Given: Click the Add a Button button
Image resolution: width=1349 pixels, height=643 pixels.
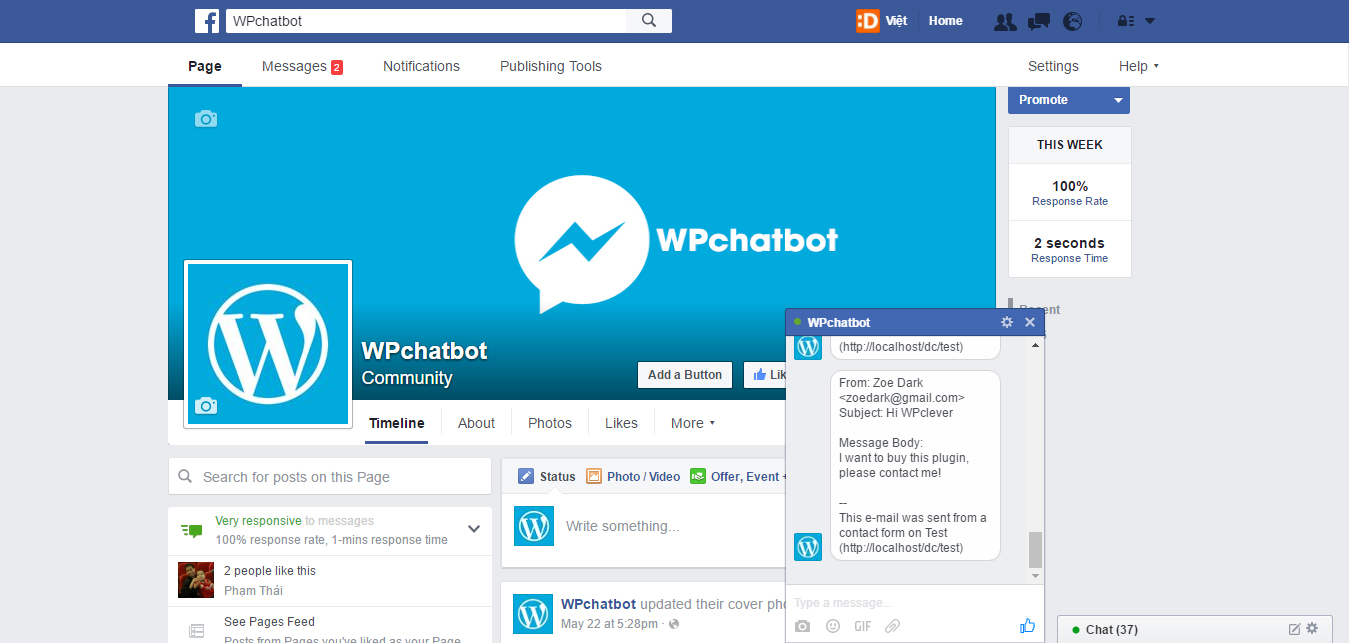Looking at the screenshot, I should [684, 375].
